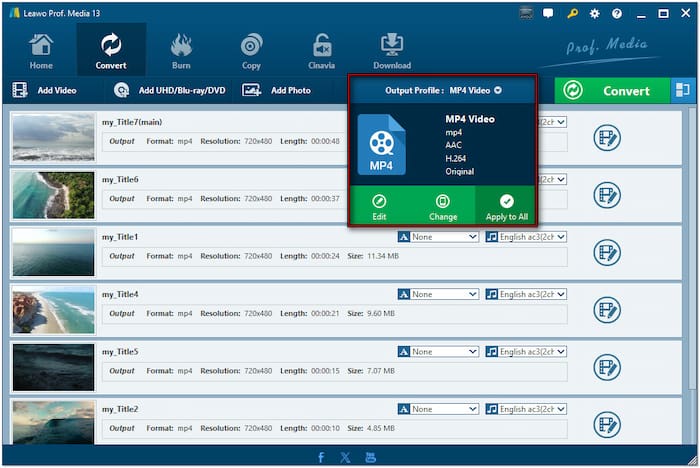The width and height of the screenshot is (700, 468).
Task: Edit video for my_Title2
Action: [607, 425]
